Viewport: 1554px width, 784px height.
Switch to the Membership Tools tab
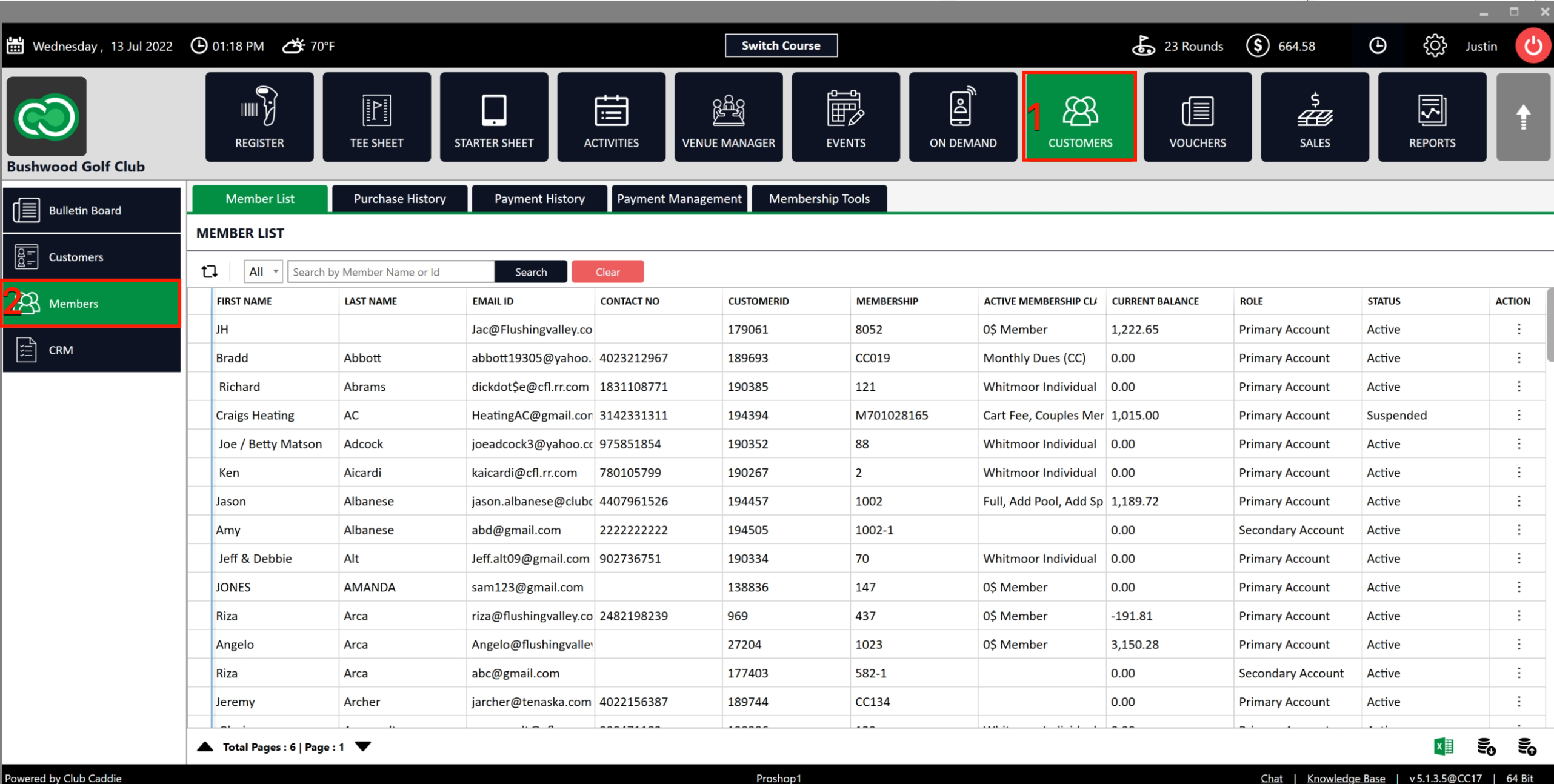click(x=819, y=199)
